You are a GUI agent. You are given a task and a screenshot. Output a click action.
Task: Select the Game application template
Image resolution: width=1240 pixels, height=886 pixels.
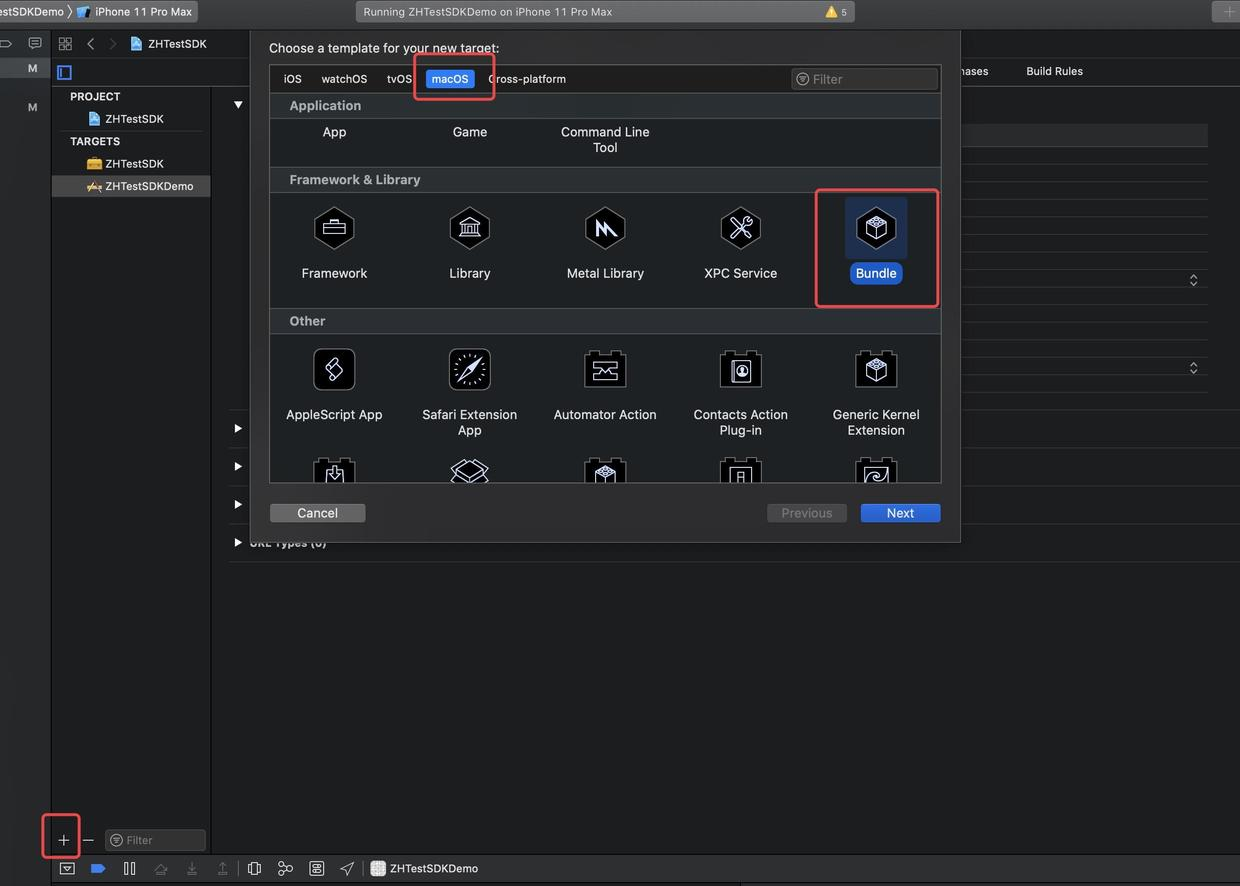(x=469, y=132)
